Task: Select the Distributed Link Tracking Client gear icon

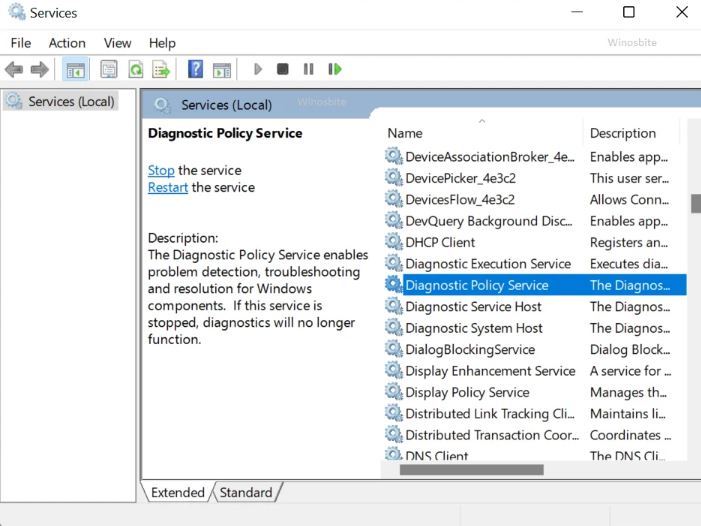Action: tap(393, 413)
